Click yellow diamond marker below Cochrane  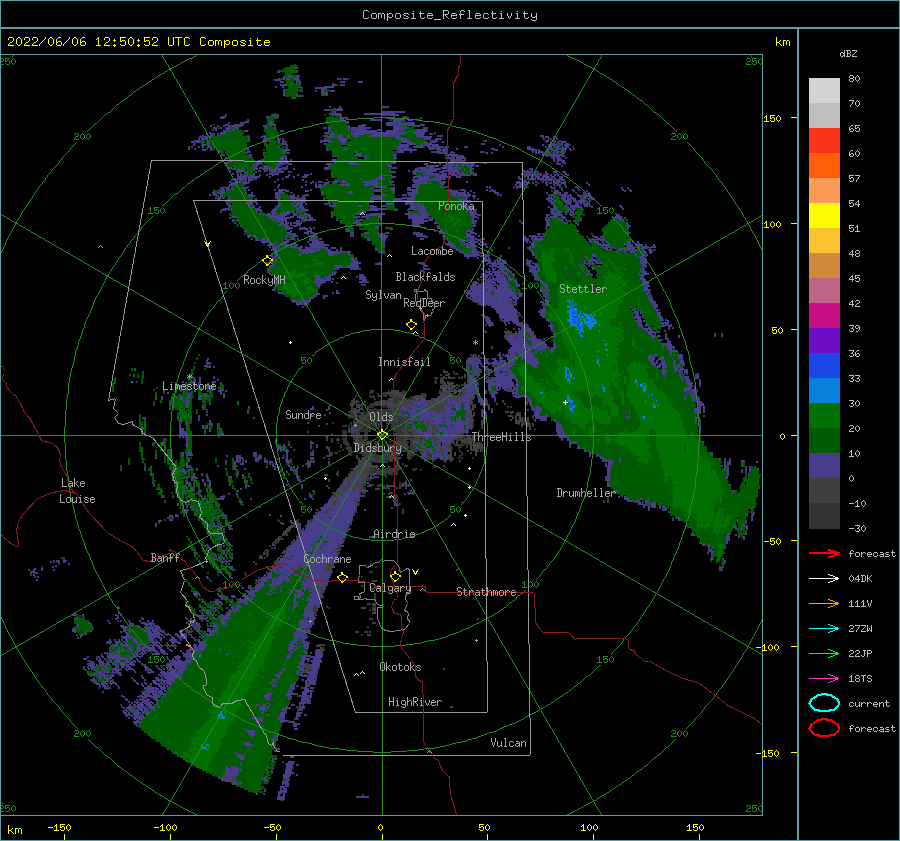343,577
